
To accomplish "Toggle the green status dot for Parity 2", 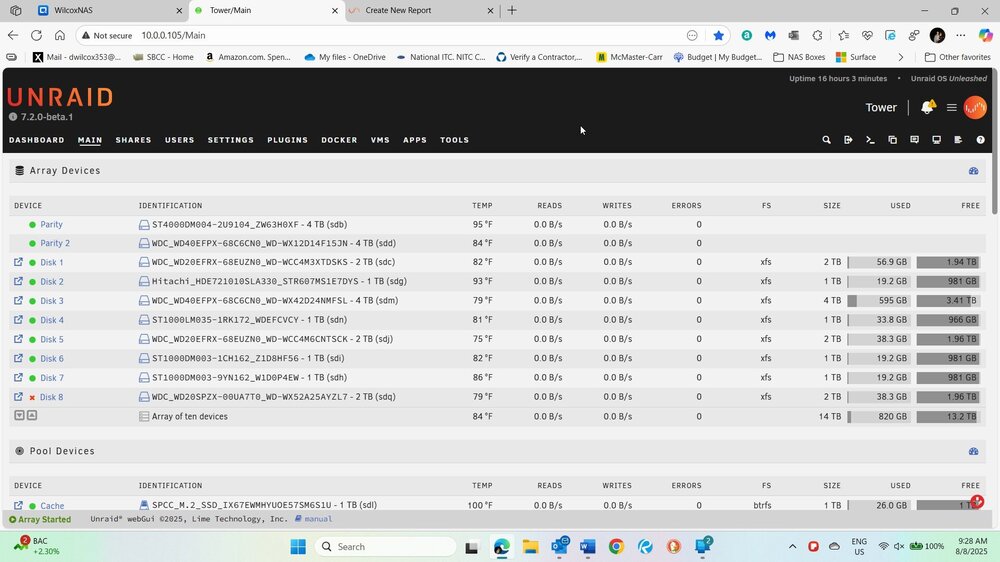I will 32,244.
